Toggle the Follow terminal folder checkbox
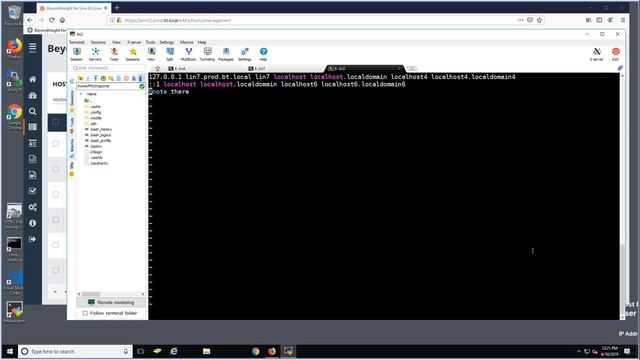The height and width of the screenshot is (360, 640). 85,313
